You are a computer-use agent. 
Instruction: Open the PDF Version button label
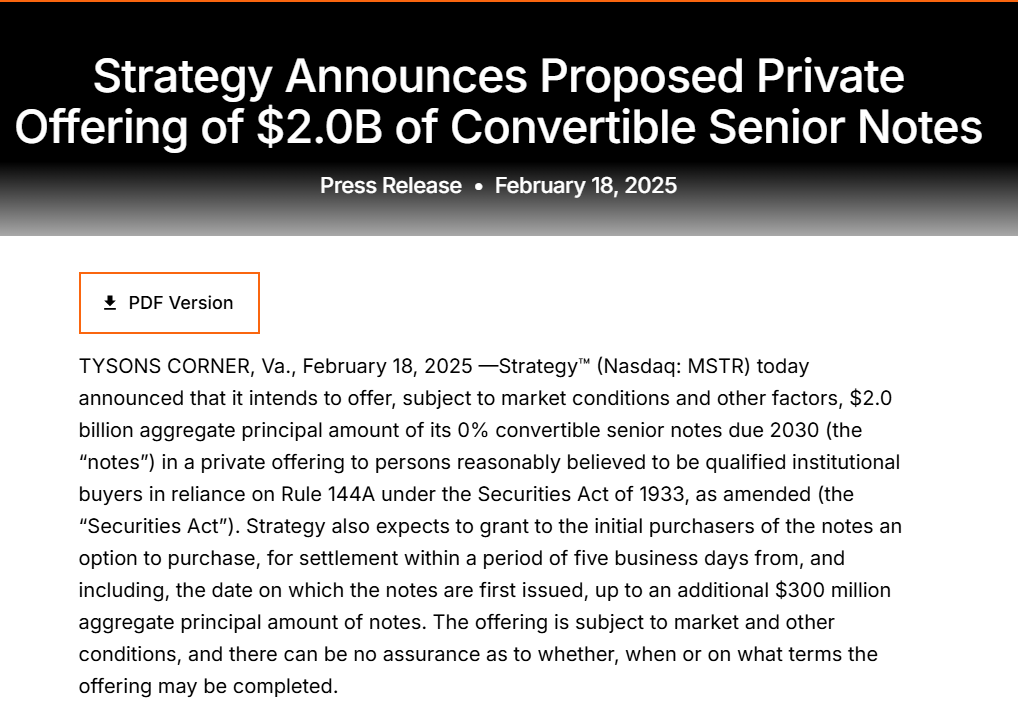(x=181, y=303)
